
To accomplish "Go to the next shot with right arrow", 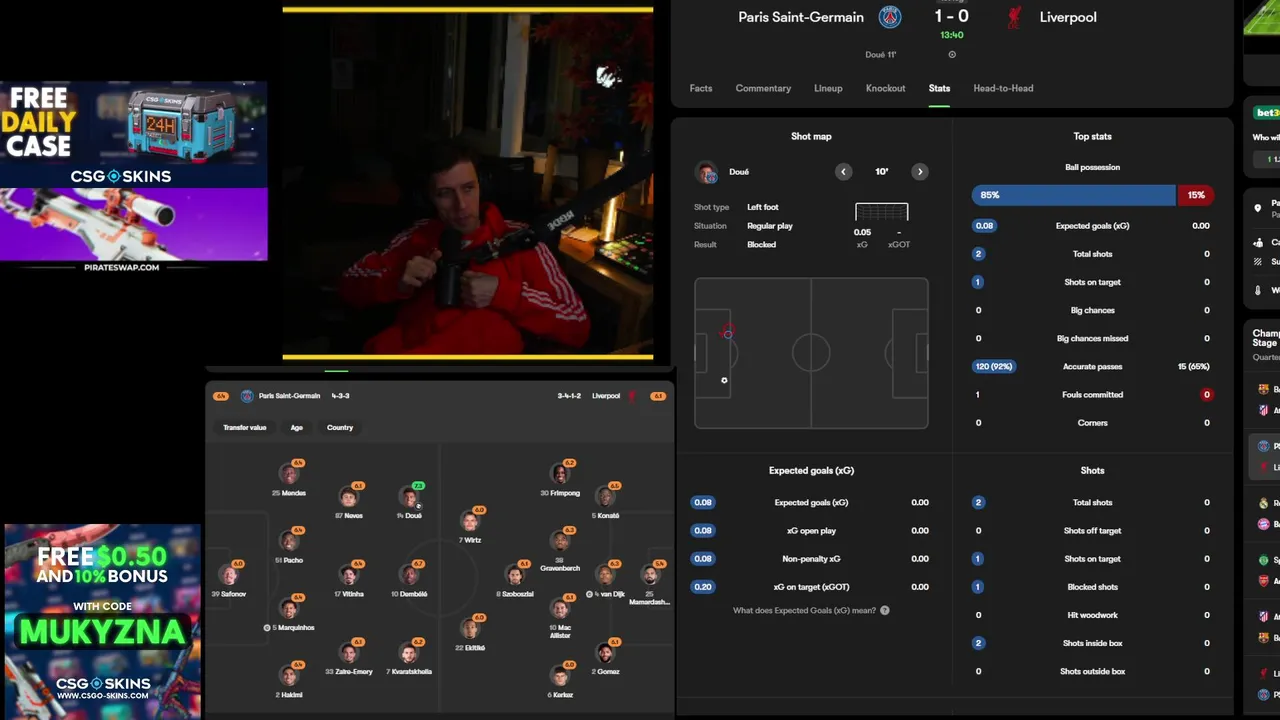I will click(920, 172).
